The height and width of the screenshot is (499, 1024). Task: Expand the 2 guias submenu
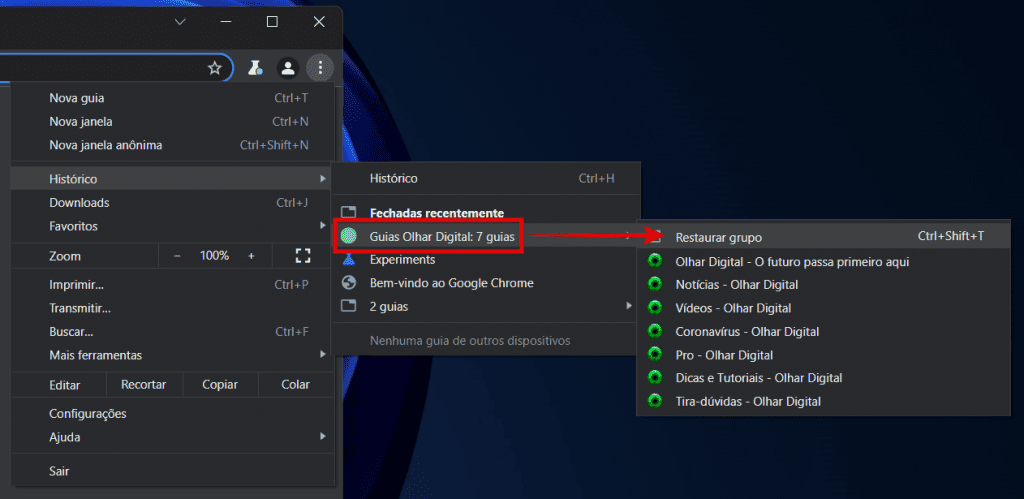click(x=486, y=306)
